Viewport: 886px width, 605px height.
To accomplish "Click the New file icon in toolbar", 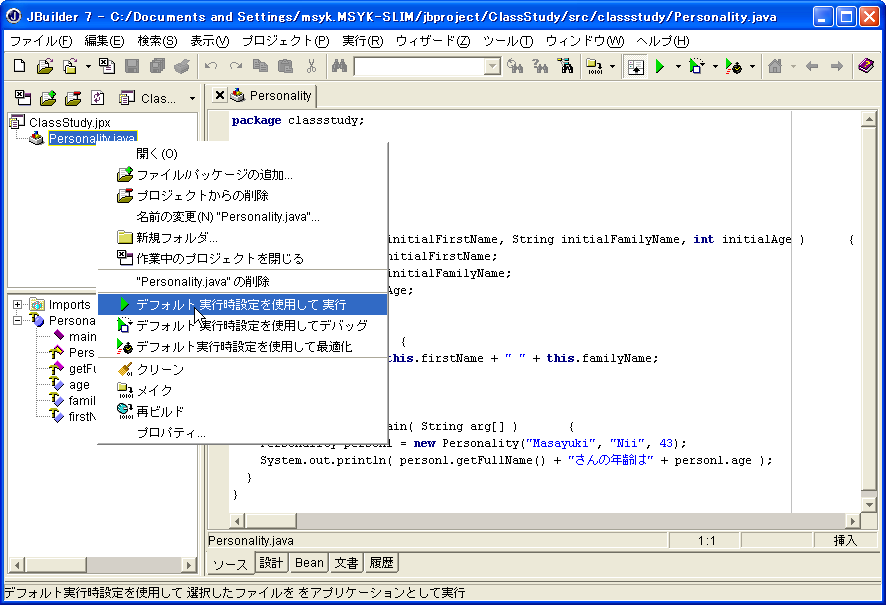I will pyautogui.click(x=20, y=66).
